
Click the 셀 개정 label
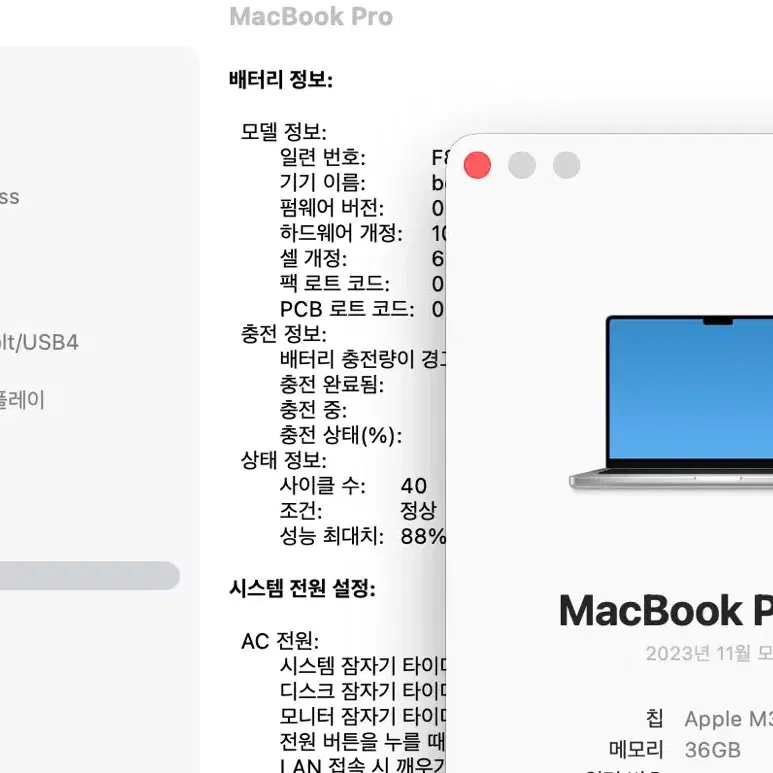click(314, 258)
